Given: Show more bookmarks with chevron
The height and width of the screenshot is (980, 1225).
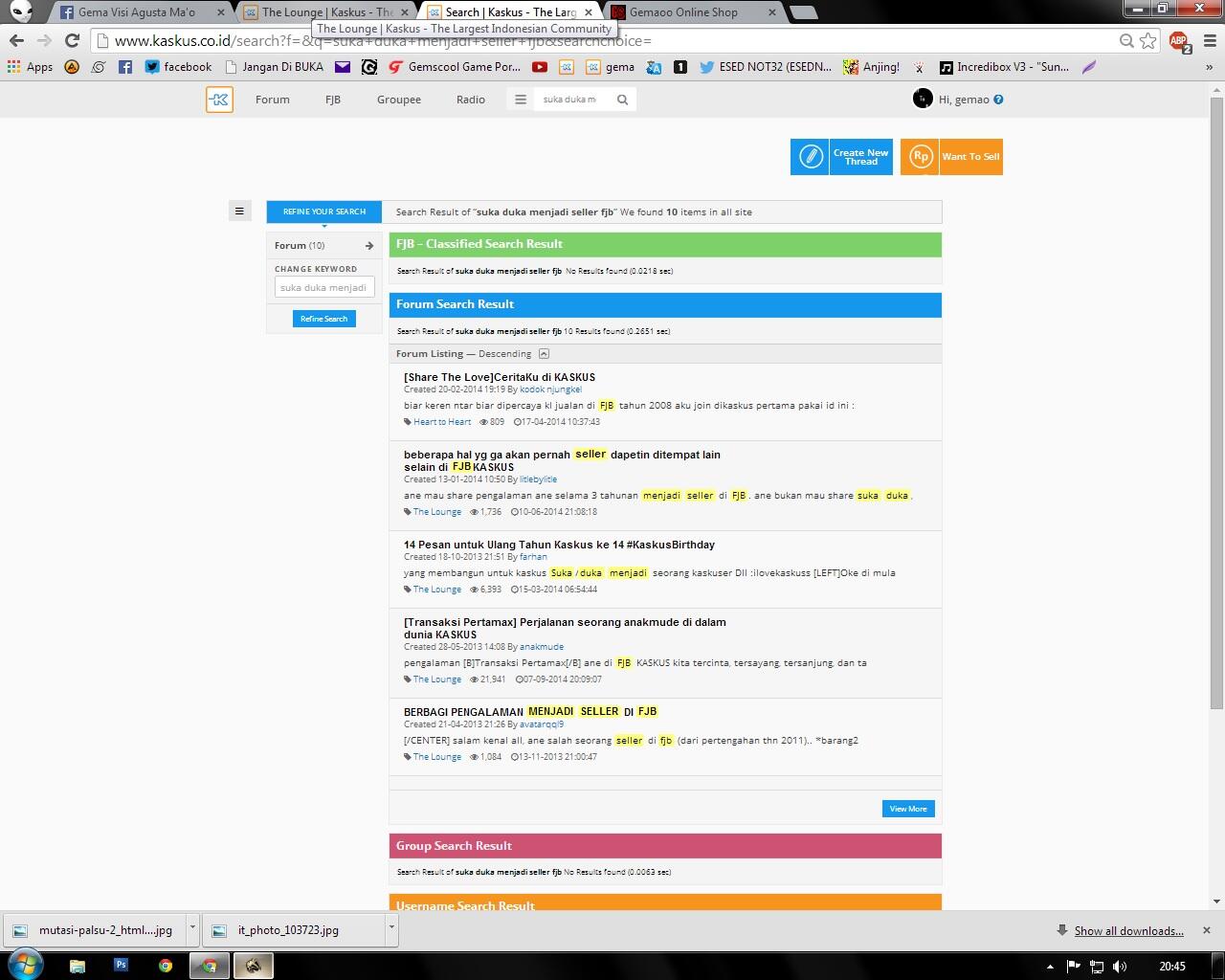Looking at the screenshot, I should [x=1209, y=67].
